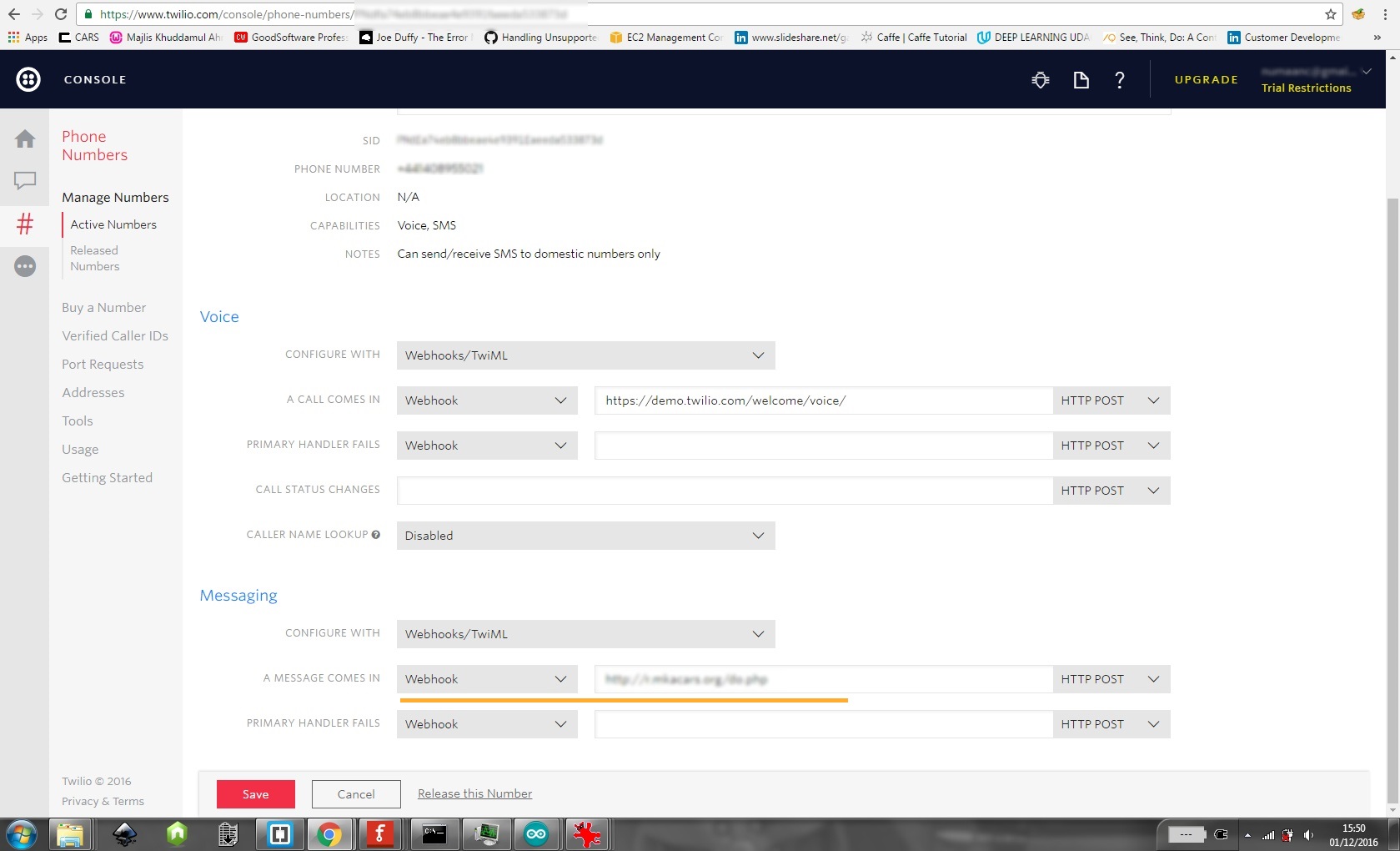1400x851 pixels.
Task: Expand account menu chevron
Action: 1367,72
